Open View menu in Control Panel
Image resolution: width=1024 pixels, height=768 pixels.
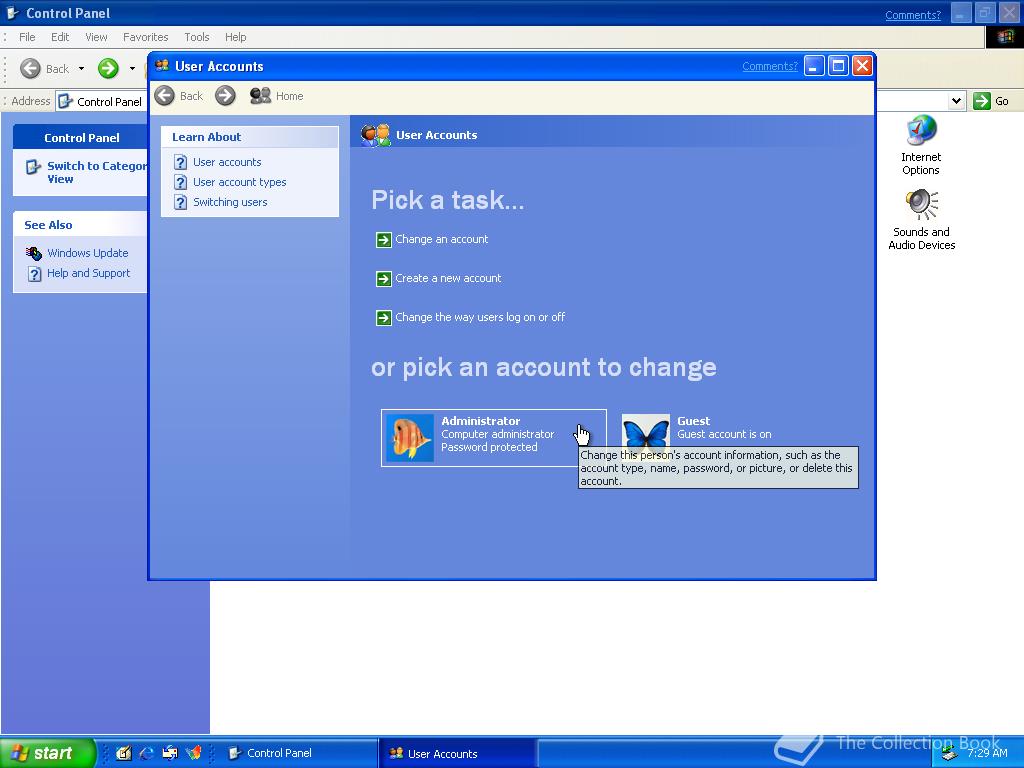click(x=96, y=37)
